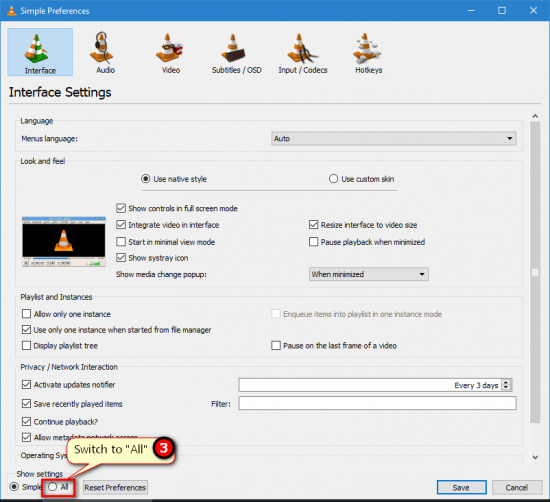The image size is (550, 502).
Task: Click the VLC interface preview thumbnail
Action: click(x=63, y=241)
